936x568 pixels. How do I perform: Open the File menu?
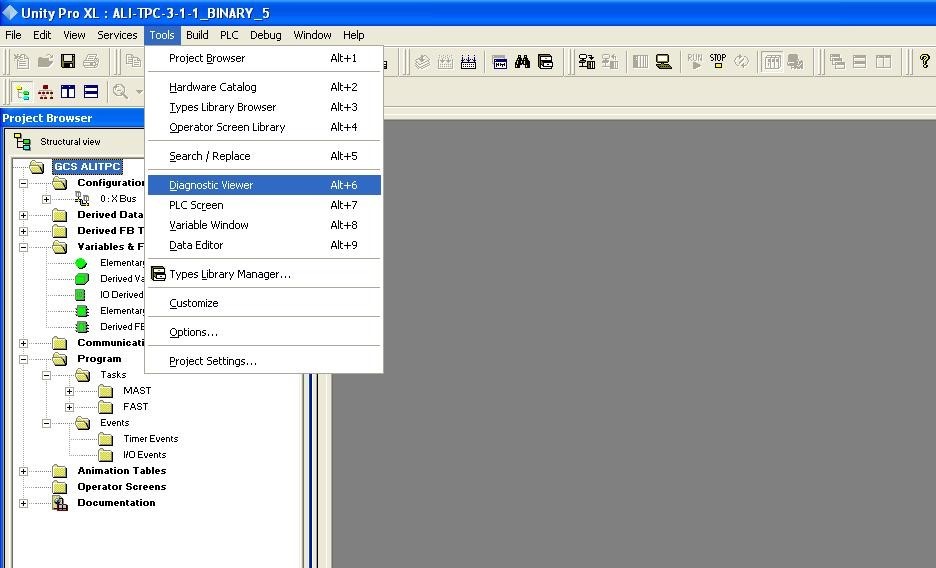point(13,35)
